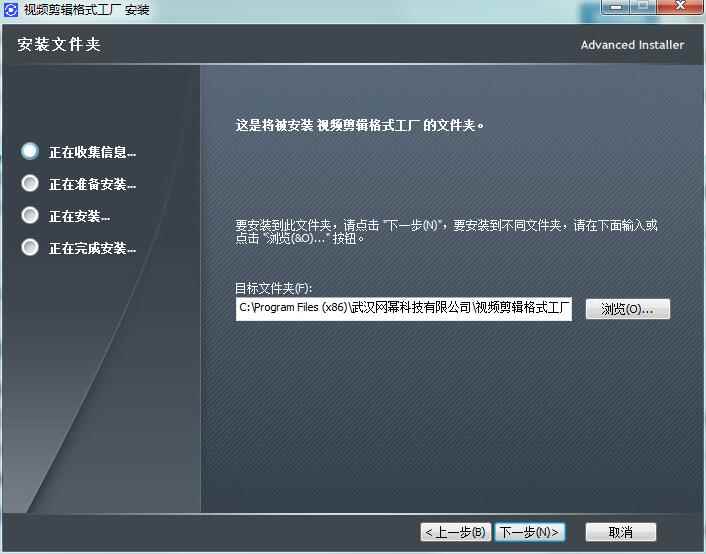Click the 要安装到此文件夹 instruction paragraph

[x=446, y=231]
